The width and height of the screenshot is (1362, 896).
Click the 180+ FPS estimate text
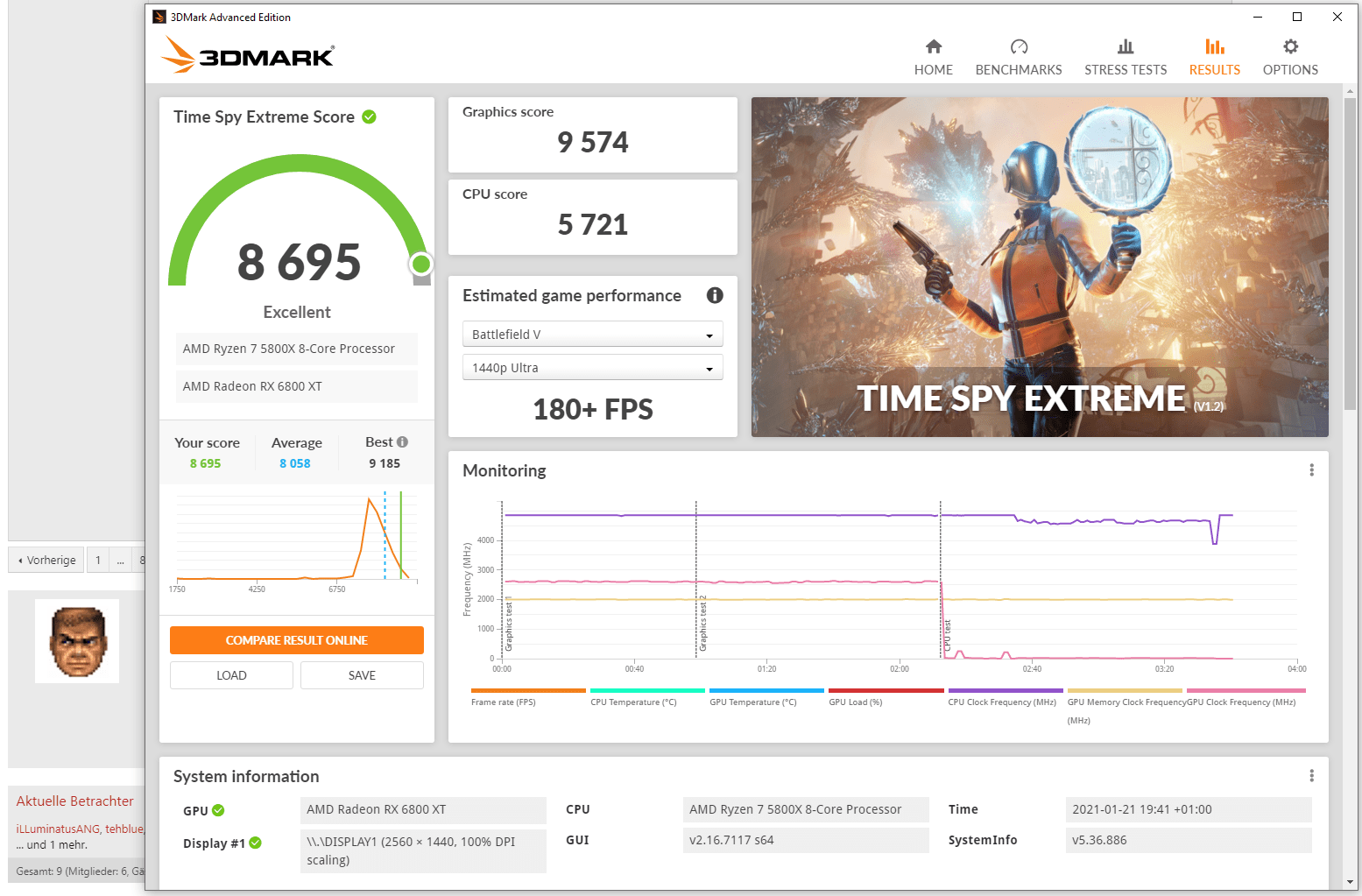(593, 409)
